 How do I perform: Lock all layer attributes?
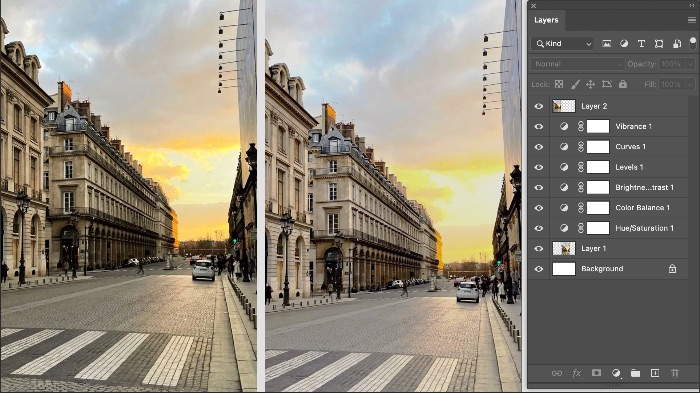pyautogui.click(x=623, y=84)
